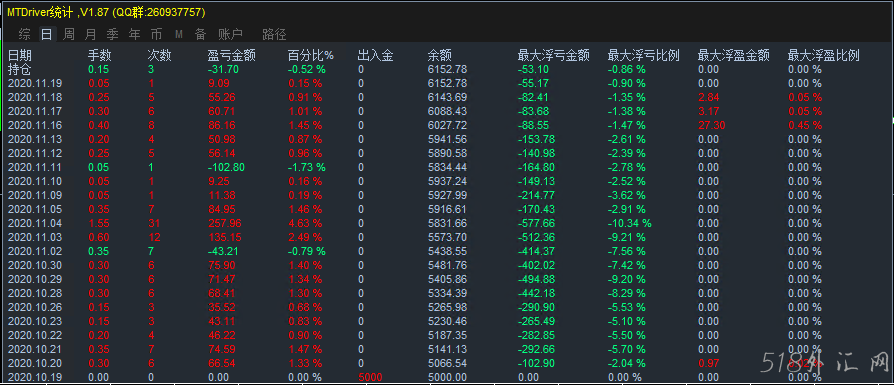The image size is (894, 385).
Task: Select the 日 daily statistics tab
Action: pos(46,34)
